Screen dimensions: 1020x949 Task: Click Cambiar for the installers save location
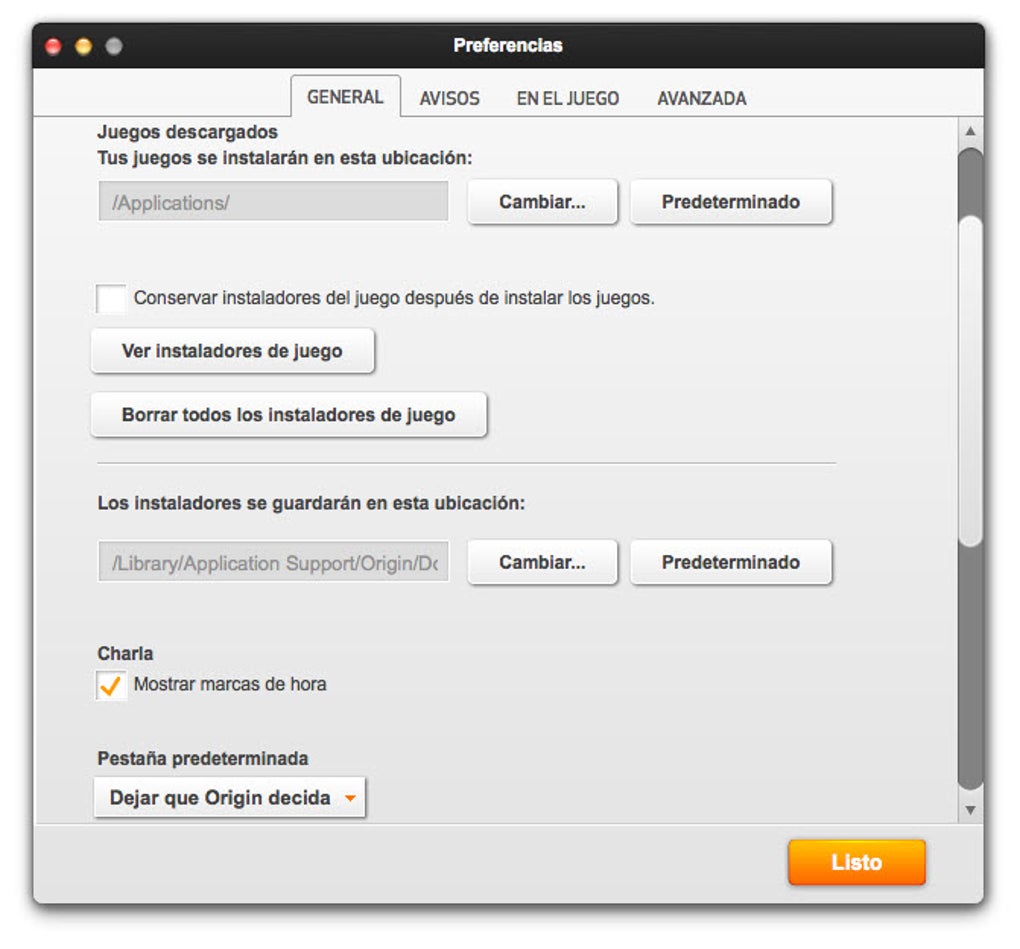click(x=542, y=562)
